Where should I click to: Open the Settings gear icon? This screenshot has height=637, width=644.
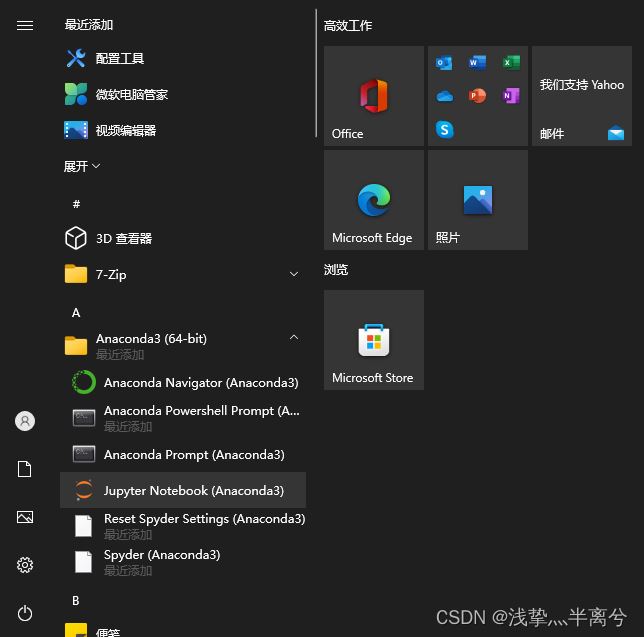click(25, 565)
